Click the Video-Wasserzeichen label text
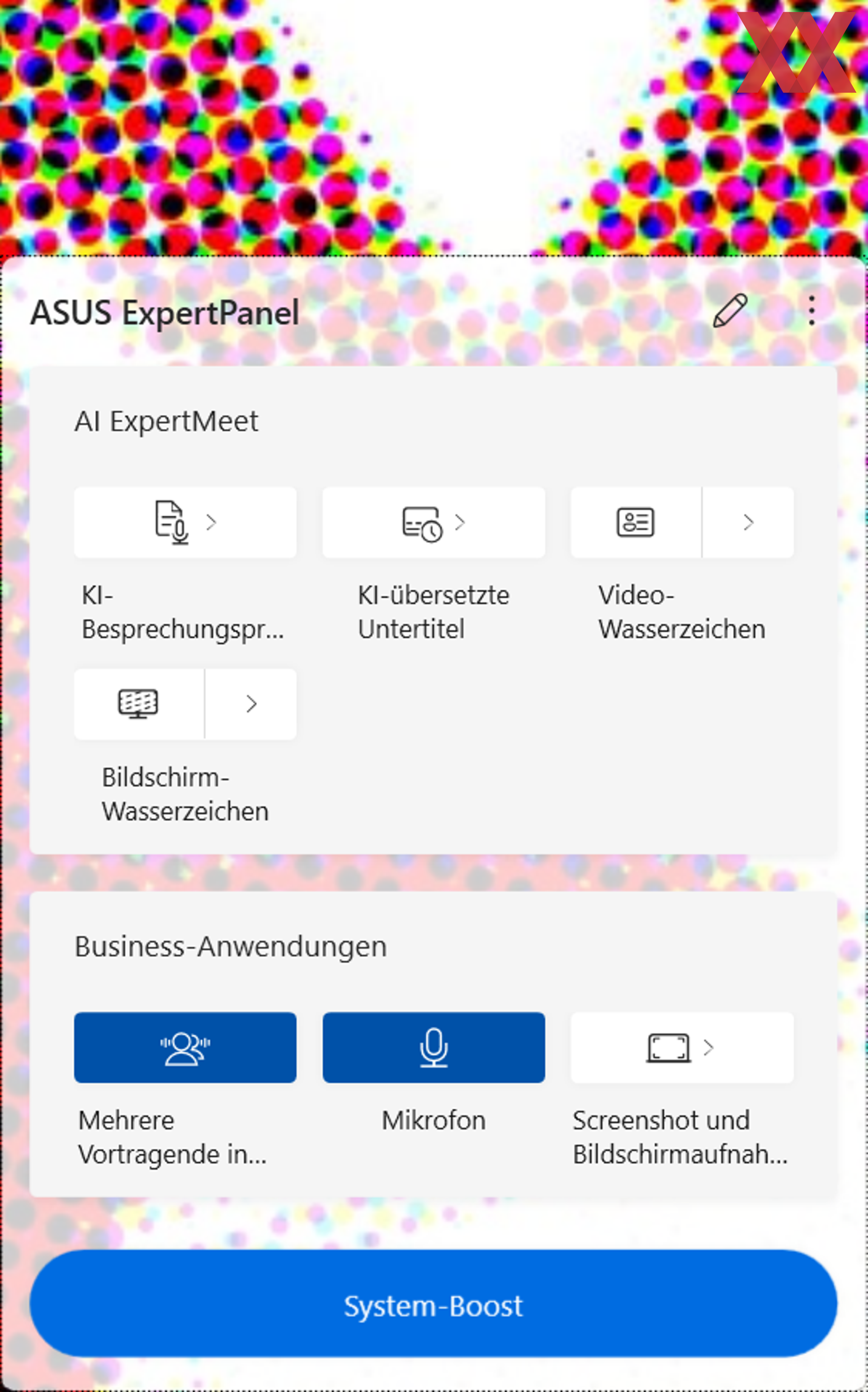This screenshot has width=868, height=1392. 681,611
